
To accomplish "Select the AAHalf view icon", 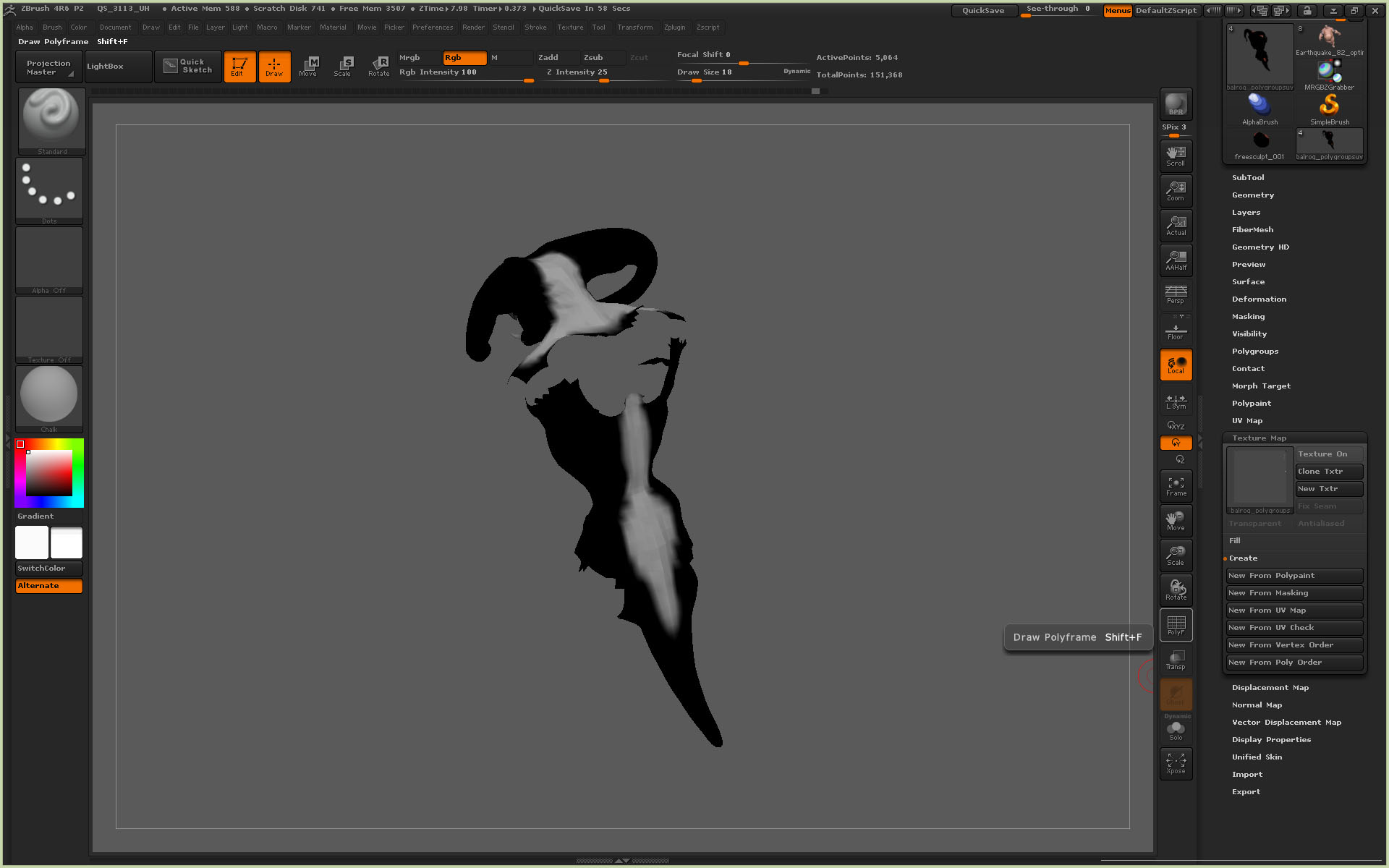I will click(x=1176, y=260).
